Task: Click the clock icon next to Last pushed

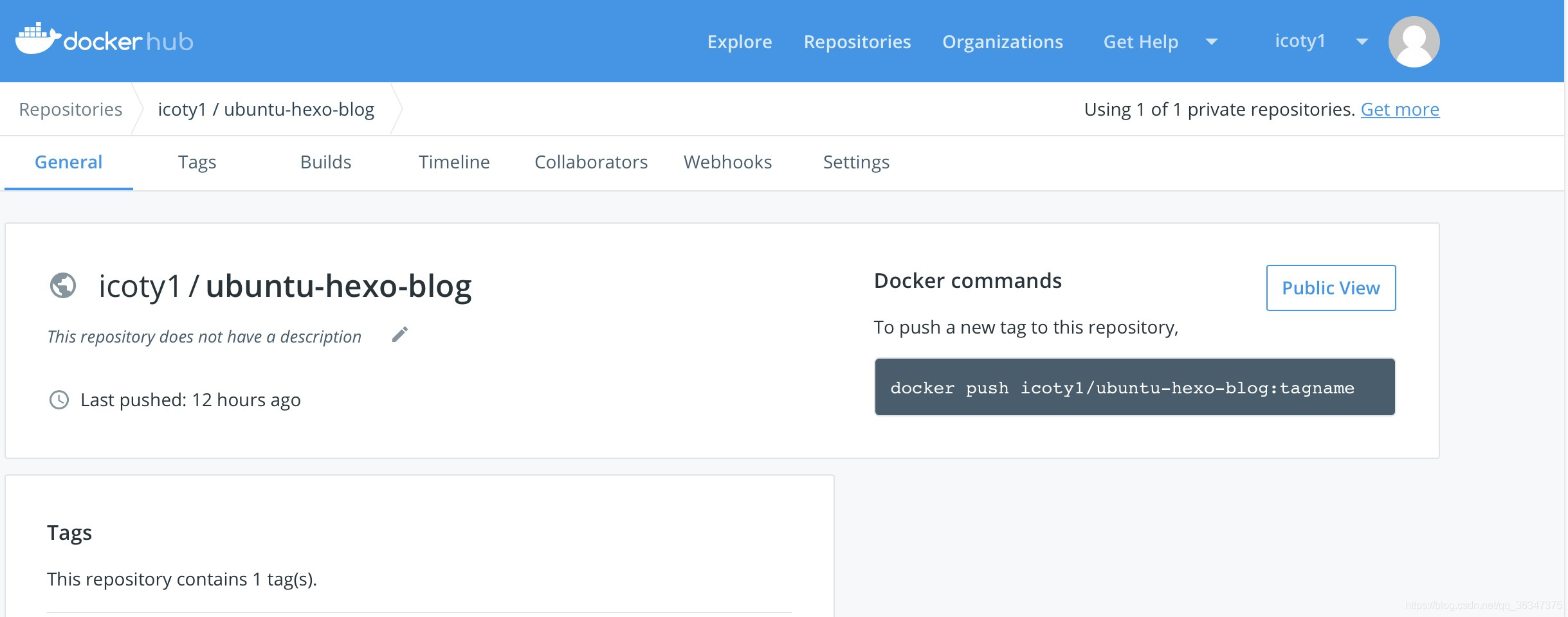Action: pos(59,400)
